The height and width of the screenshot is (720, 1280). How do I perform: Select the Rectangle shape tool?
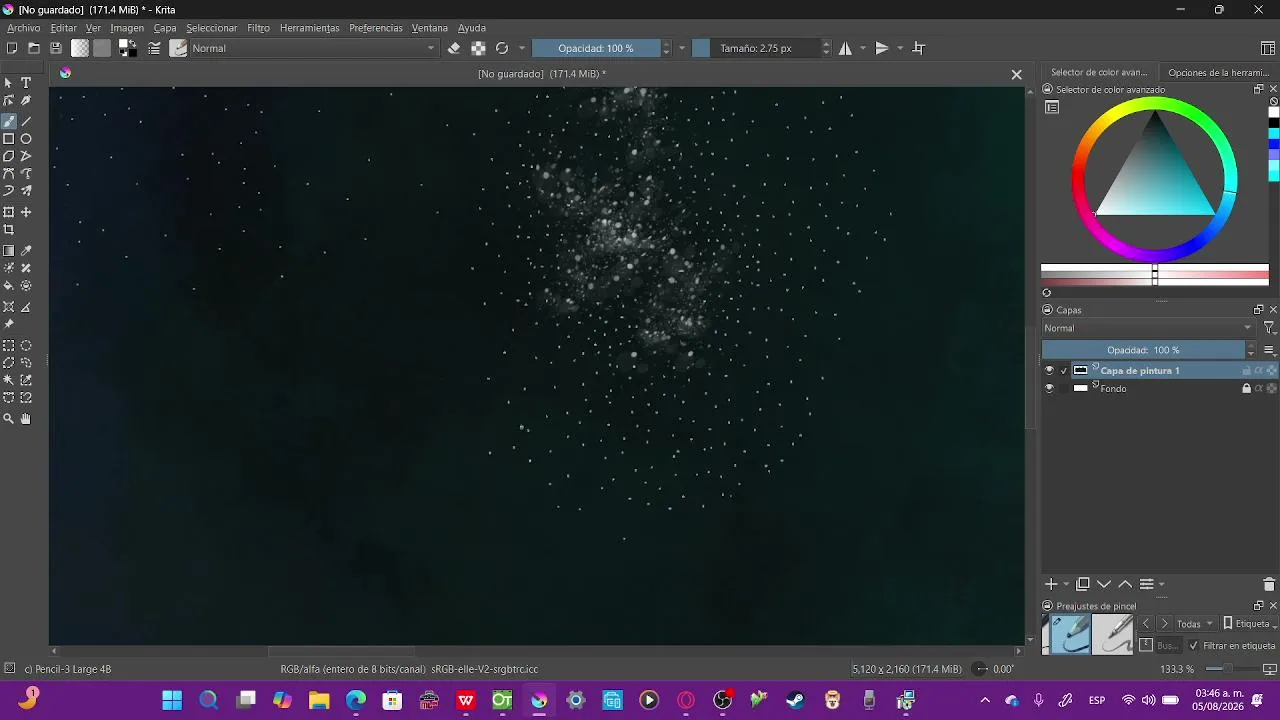click(x=9, y=139)
